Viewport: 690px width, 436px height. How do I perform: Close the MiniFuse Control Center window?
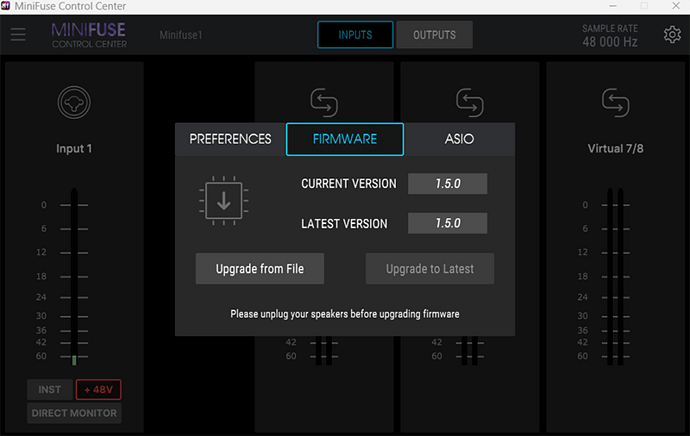point(676,6)
